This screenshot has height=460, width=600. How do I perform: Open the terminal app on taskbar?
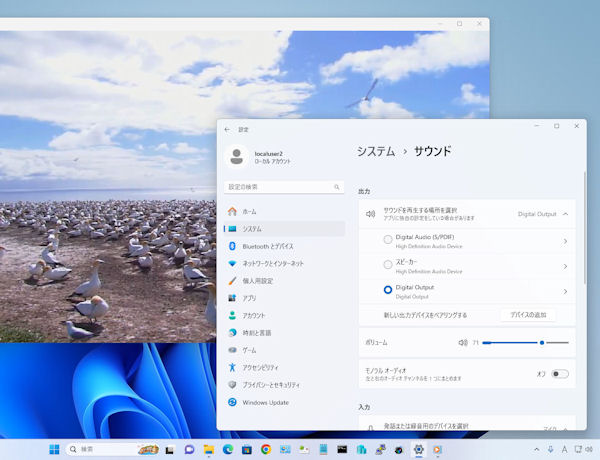coord(342,449)
